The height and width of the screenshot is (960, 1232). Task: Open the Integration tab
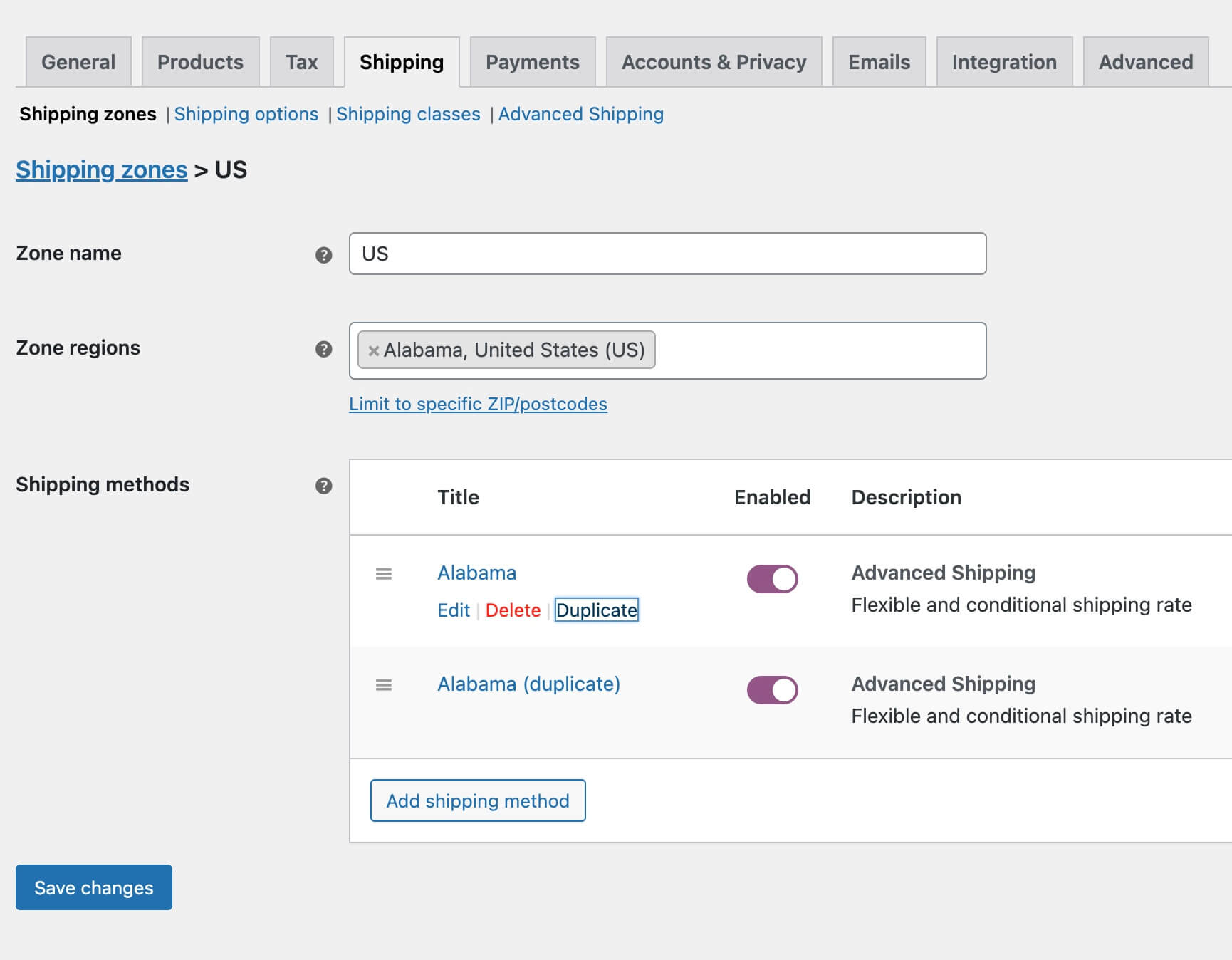(x=1004, y=62)
